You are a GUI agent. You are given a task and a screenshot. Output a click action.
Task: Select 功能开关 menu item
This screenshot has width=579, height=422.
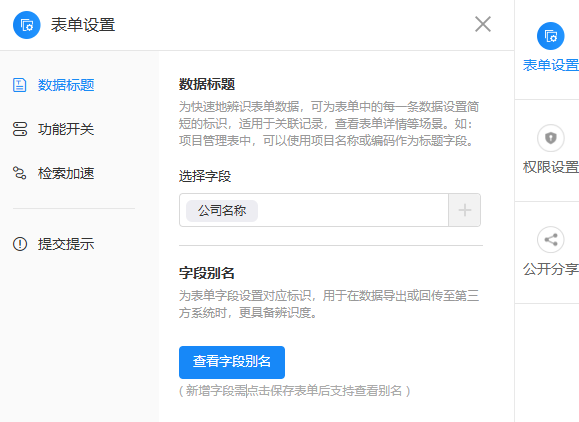66,129
